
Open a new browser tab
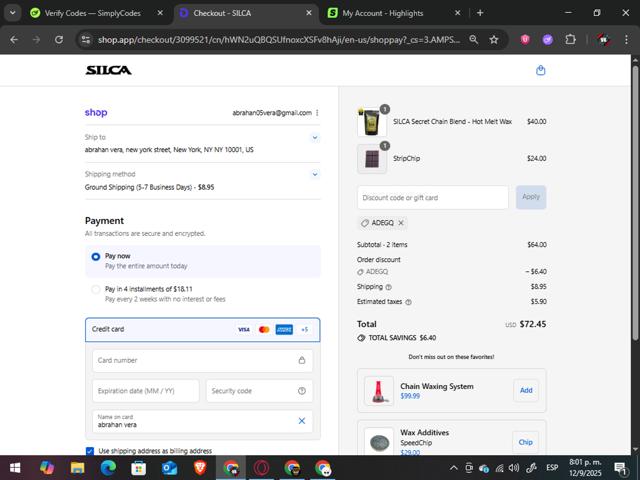click(x=480, y=13)
